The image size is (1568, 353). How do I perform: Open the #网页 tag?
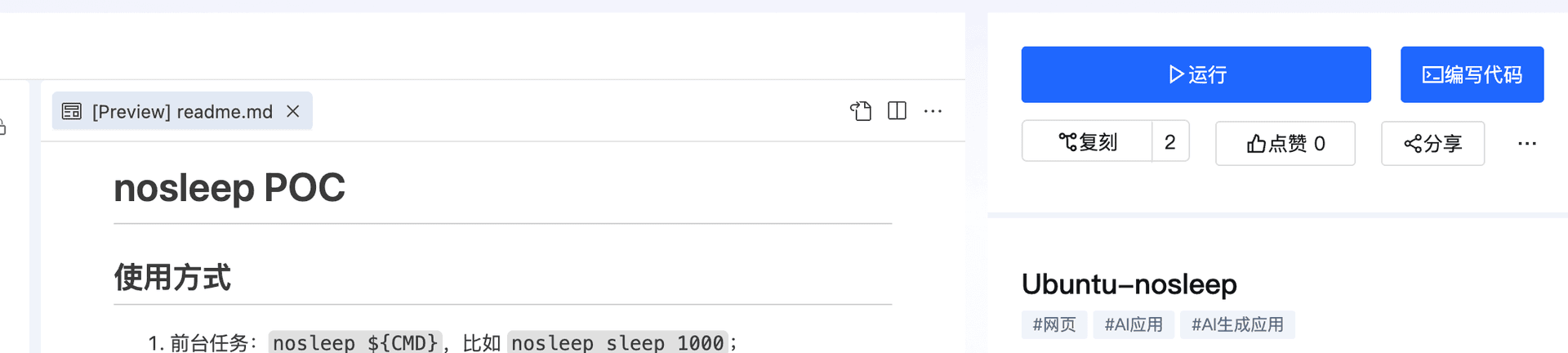click(1053, 324)
